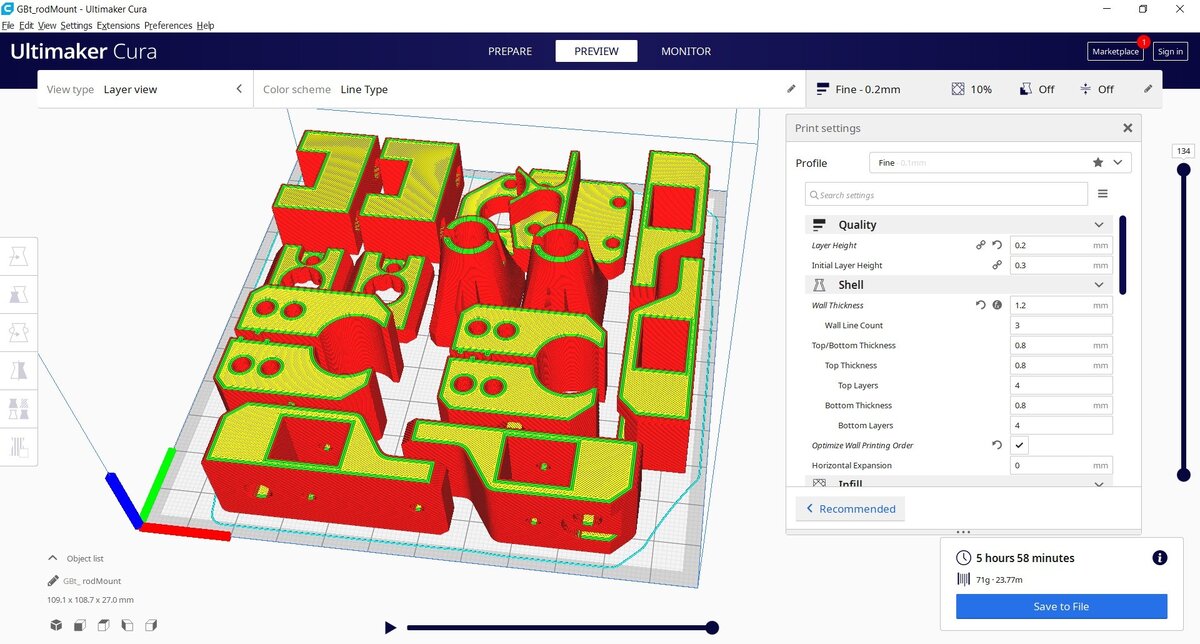Open the Marketplace

coord(1115,51)
